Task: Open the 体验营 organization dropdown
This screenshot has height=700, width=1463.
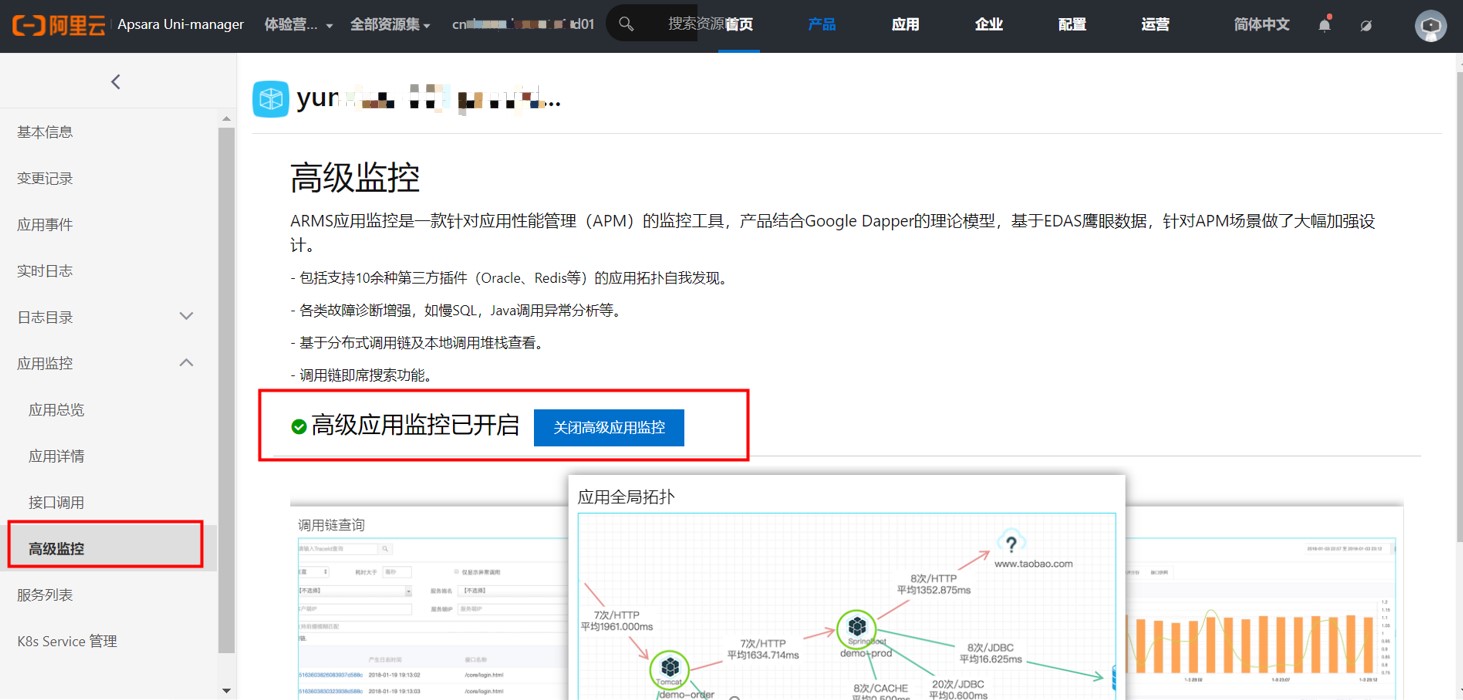Action: point(298,25)
